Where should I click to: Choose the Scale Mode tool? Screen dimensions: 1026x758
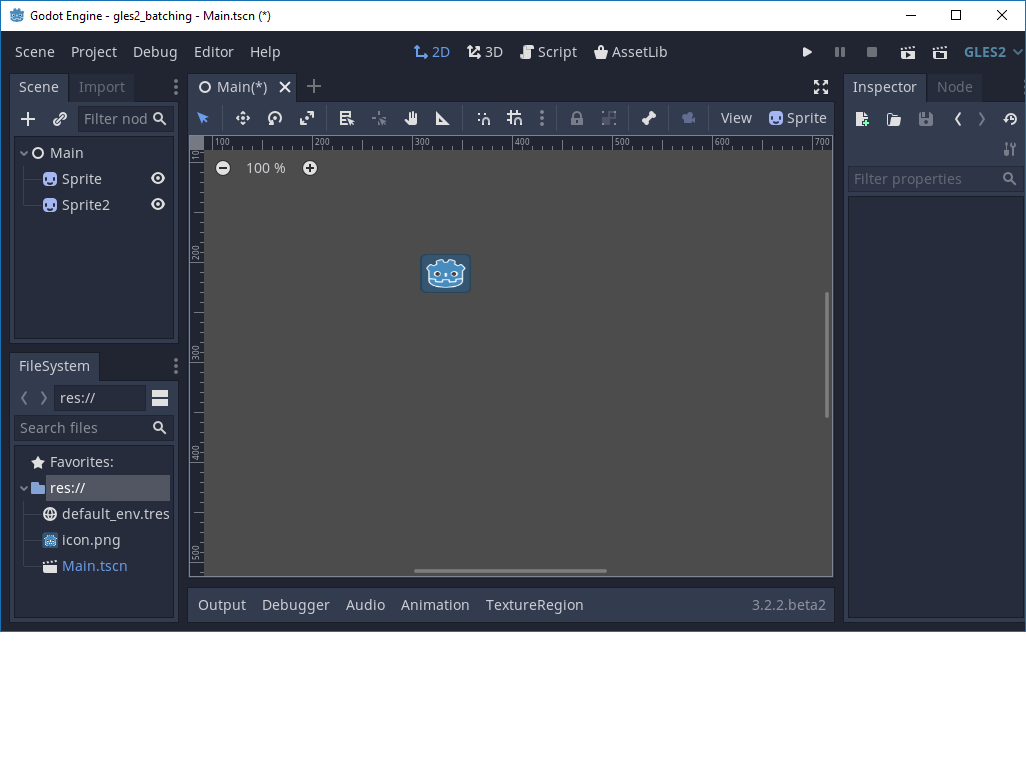point(306,118)
